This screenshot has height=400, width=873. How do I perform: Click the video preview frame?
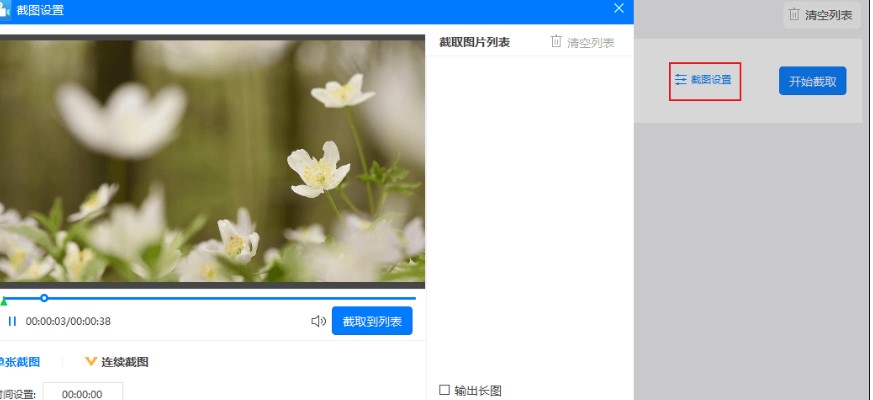coord(212,162)
